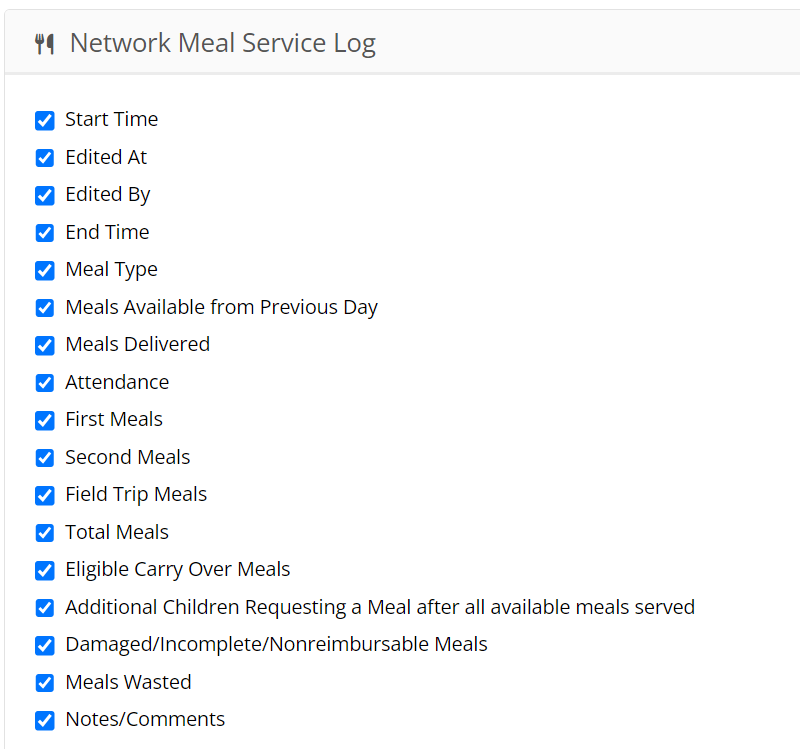800x749 pixels.
Task: Click the Network Meal Service Log title
Action: (222, 42)
